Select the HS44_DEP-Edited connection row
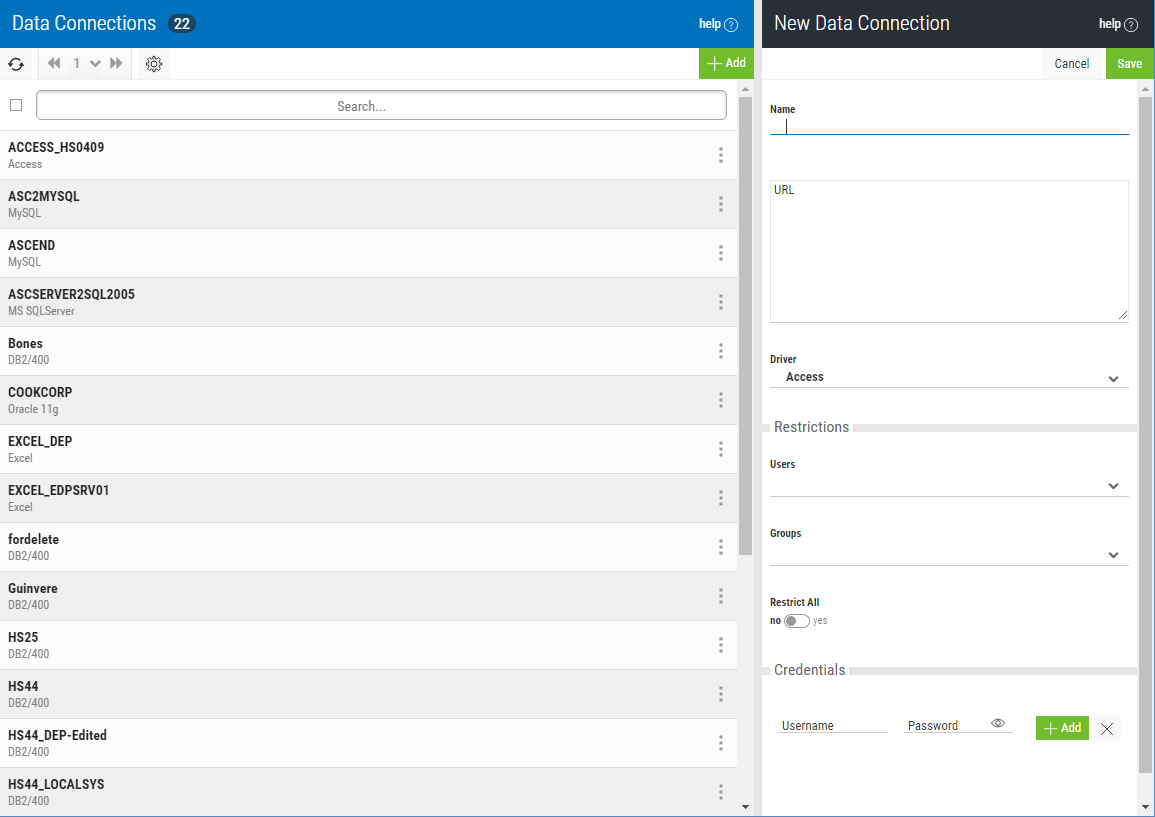1155x817 pixels. (350, 743)
